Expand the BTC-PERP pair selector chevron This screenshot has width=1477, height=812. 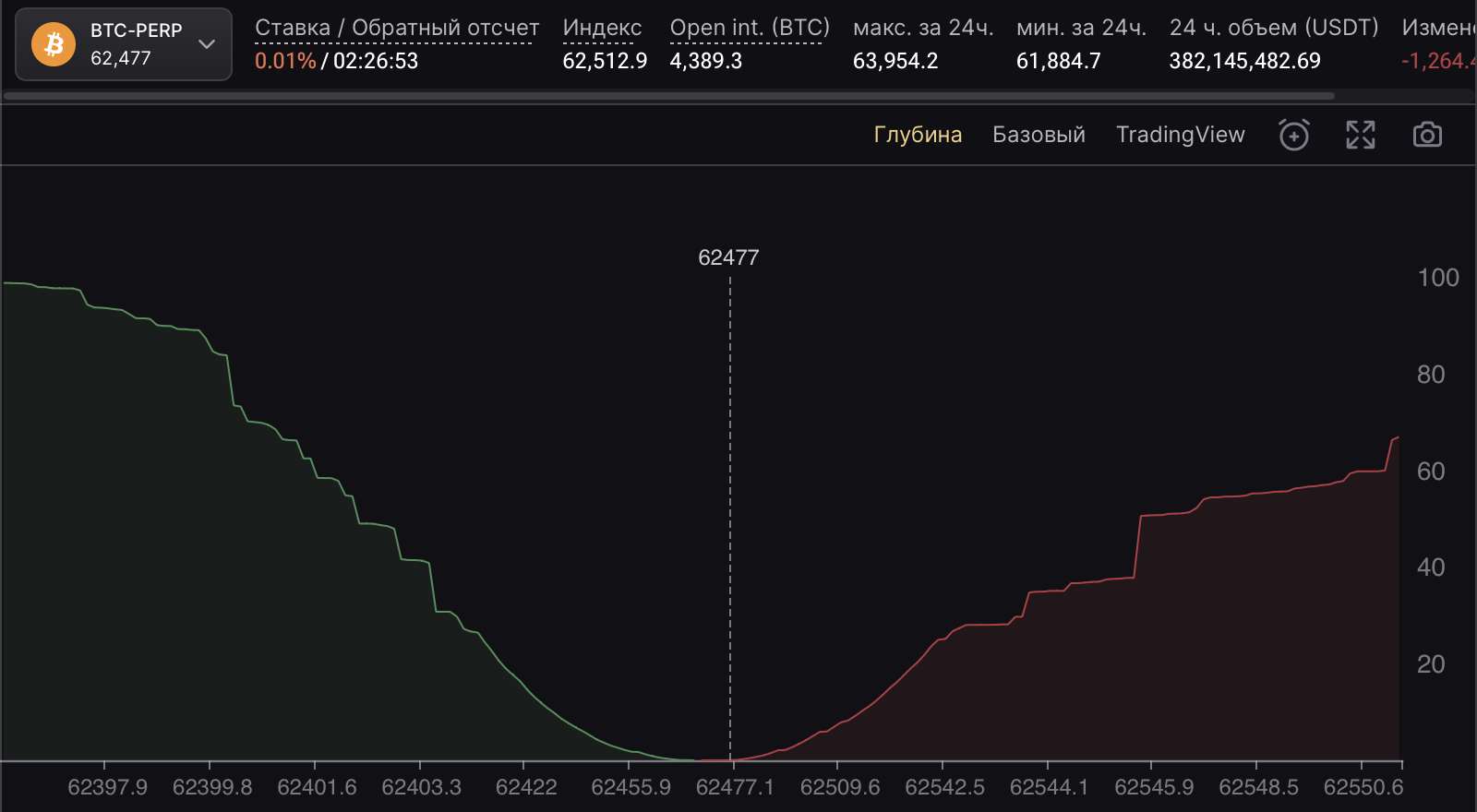point(207,44)
